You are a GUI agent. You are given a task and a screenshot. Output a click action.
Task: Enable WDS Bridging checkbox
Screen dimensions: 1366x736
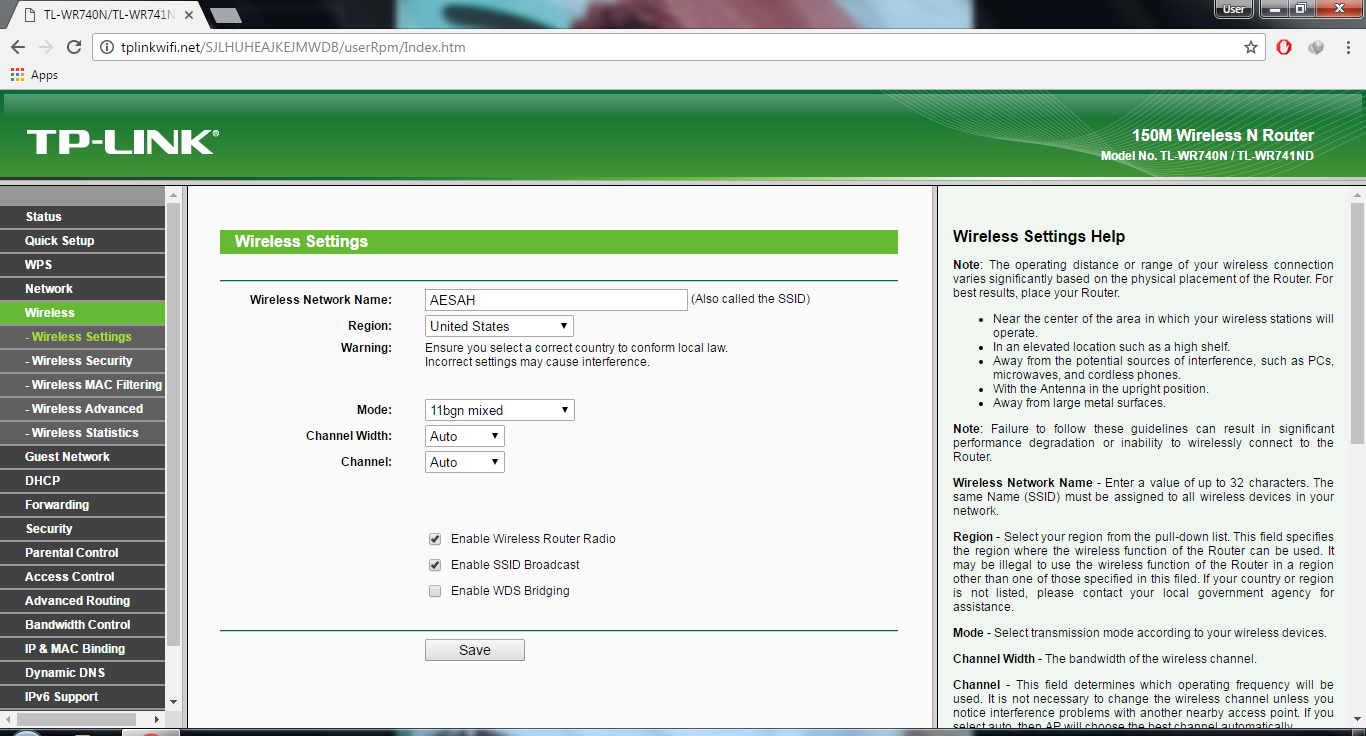coord(435,591)
